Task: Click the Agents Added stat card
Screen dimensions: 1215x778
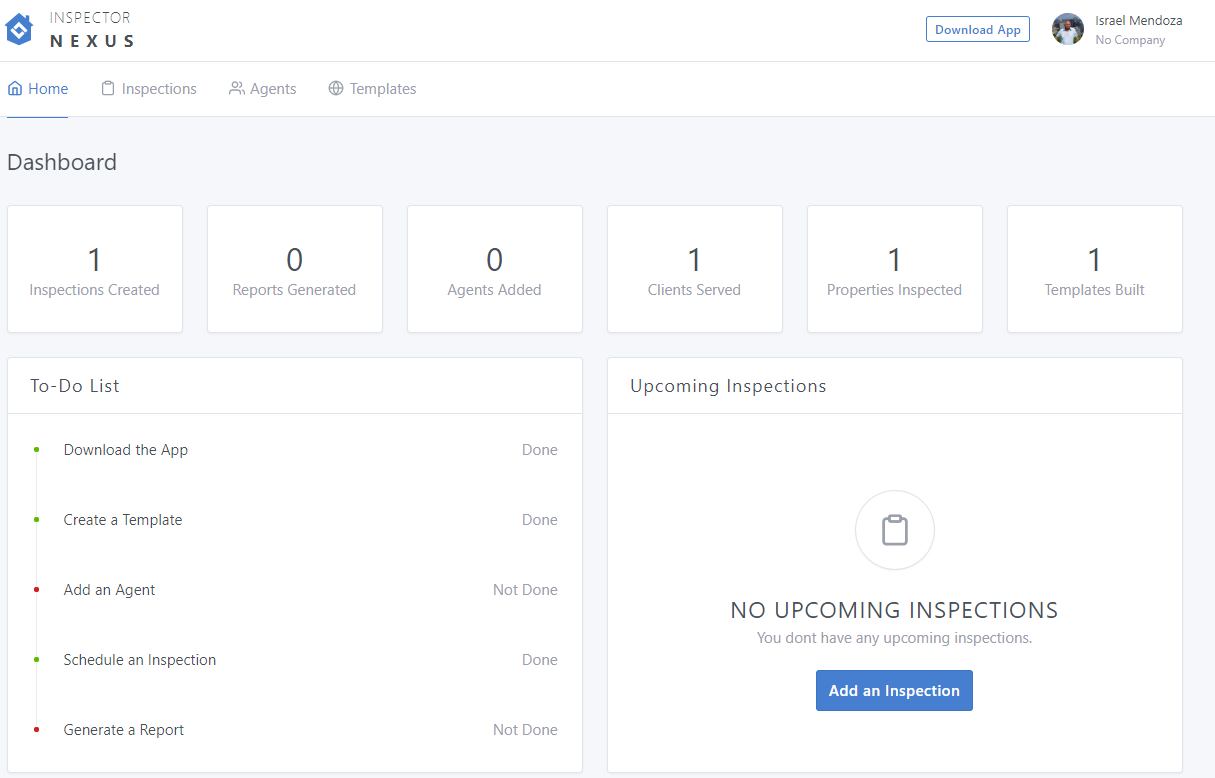Action: pos(494,269)
